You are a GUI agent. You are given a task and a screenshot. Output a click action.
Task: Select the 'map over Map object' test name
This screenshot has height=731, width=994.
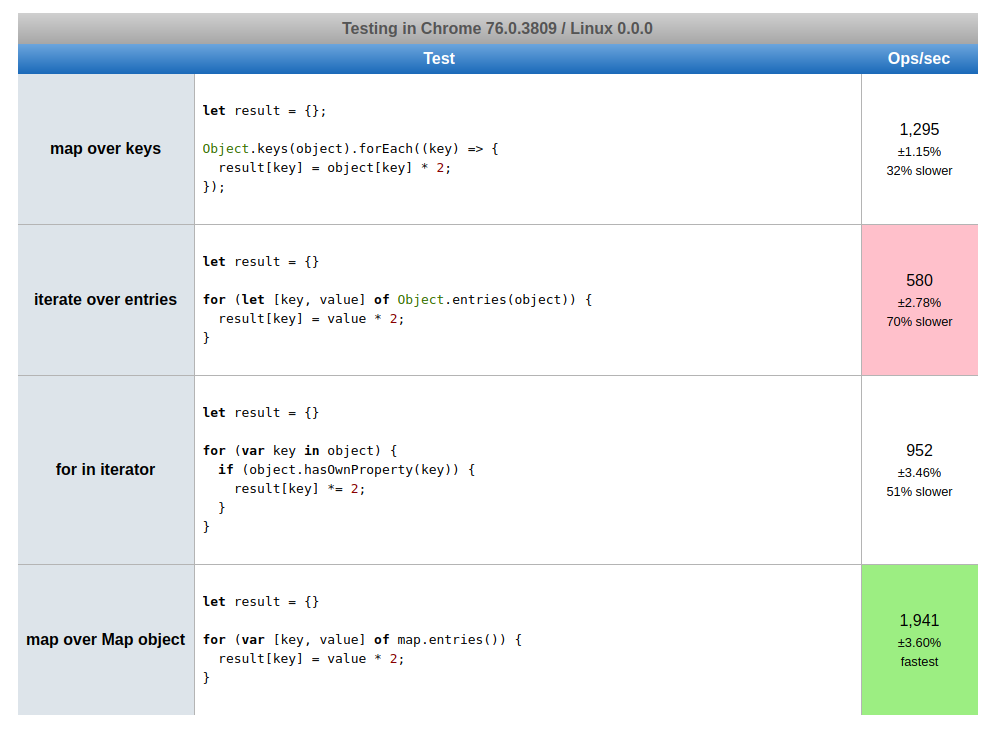tap(105, 639)
